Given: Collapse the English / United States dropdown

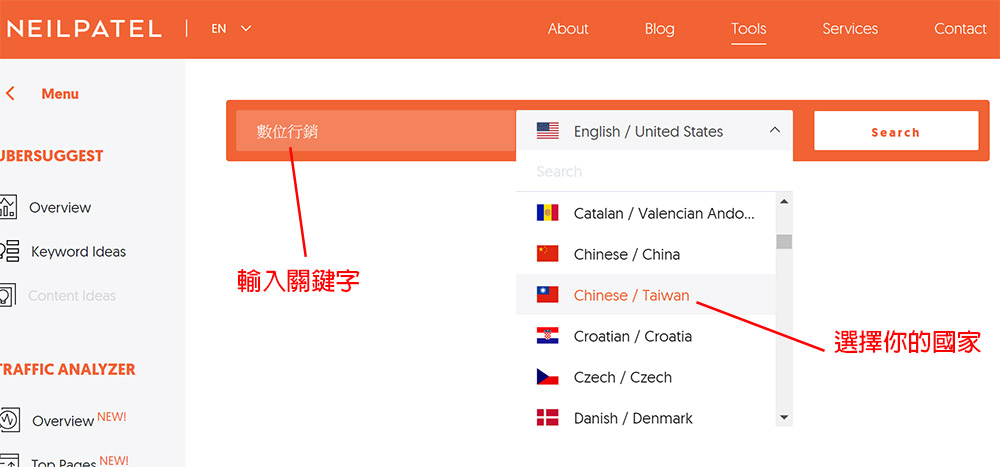Looking at the screenshot, I should [654, 131].
